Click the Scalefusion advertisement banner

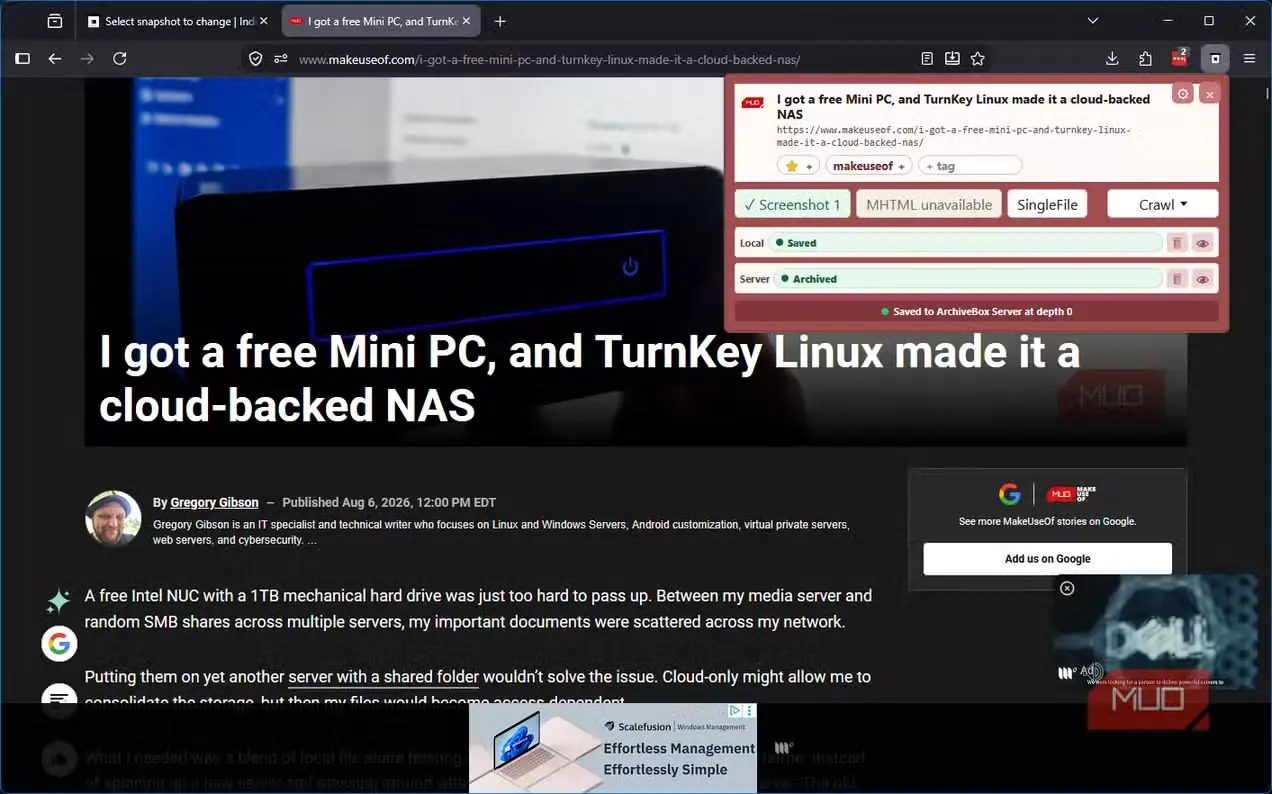[613, 748]
